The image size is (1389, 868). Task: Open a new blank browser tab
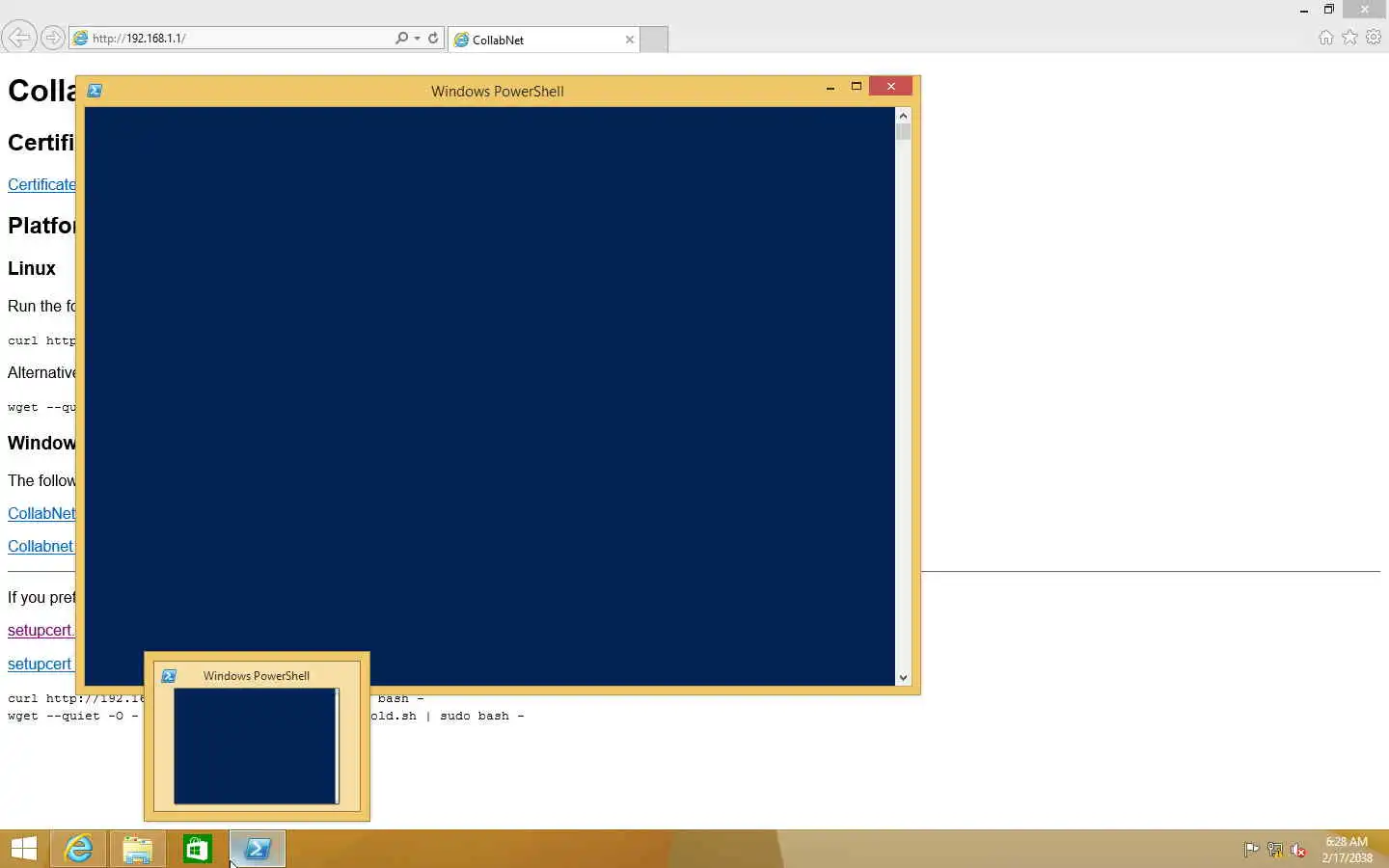coord(654,40)
